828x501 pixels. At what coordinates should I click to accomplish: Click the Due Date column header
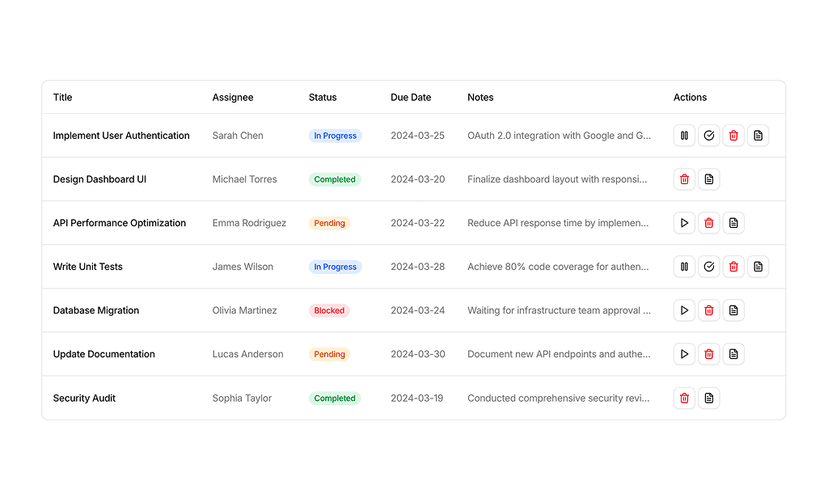click(411, 98)
